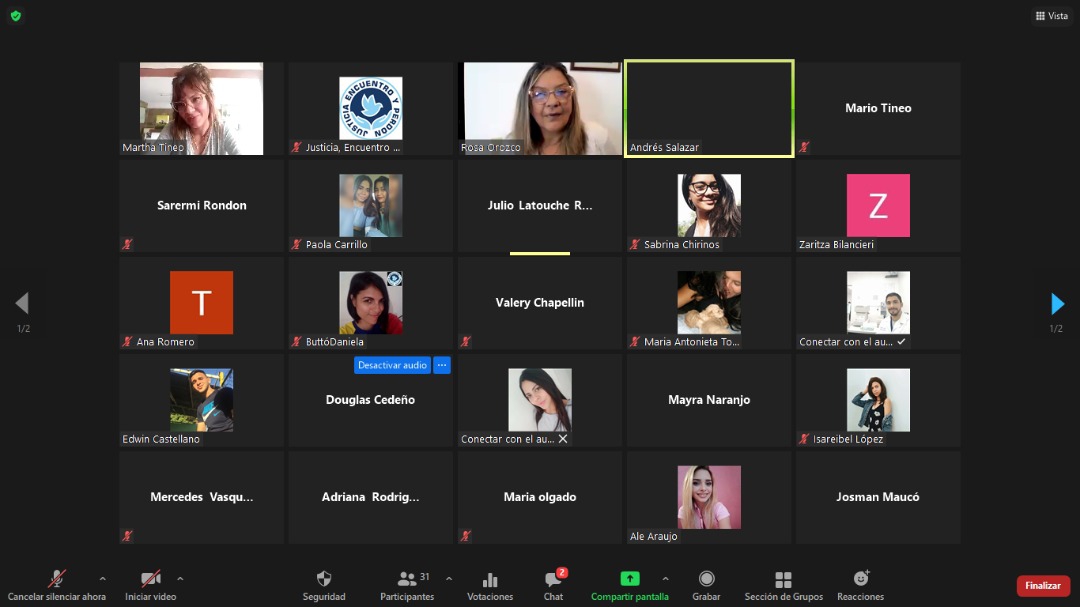Screen dimensions: 1080x607
Task: Click the Zaritza Bilancieri name label
Action: pos(836,245)
